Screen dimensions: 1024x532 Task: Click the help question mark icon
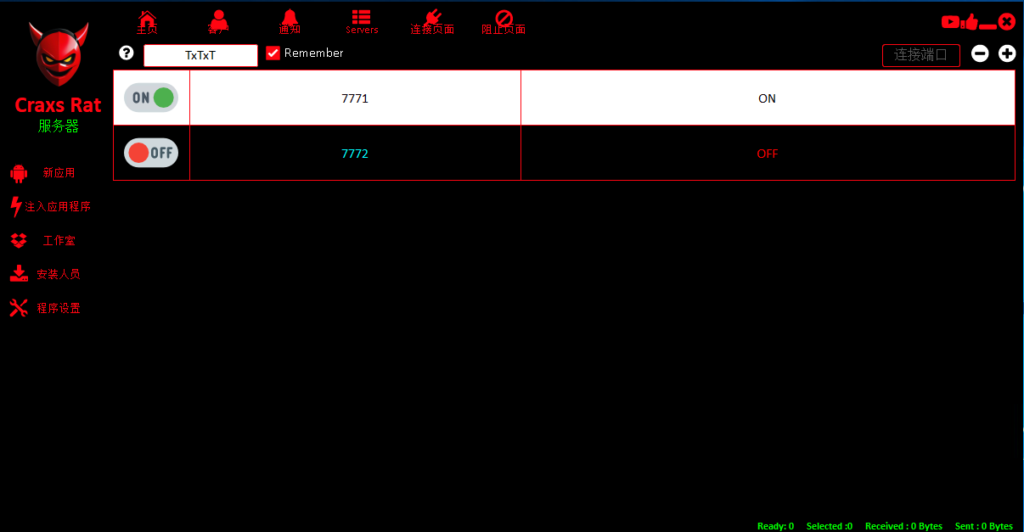(x=126, y=53)
